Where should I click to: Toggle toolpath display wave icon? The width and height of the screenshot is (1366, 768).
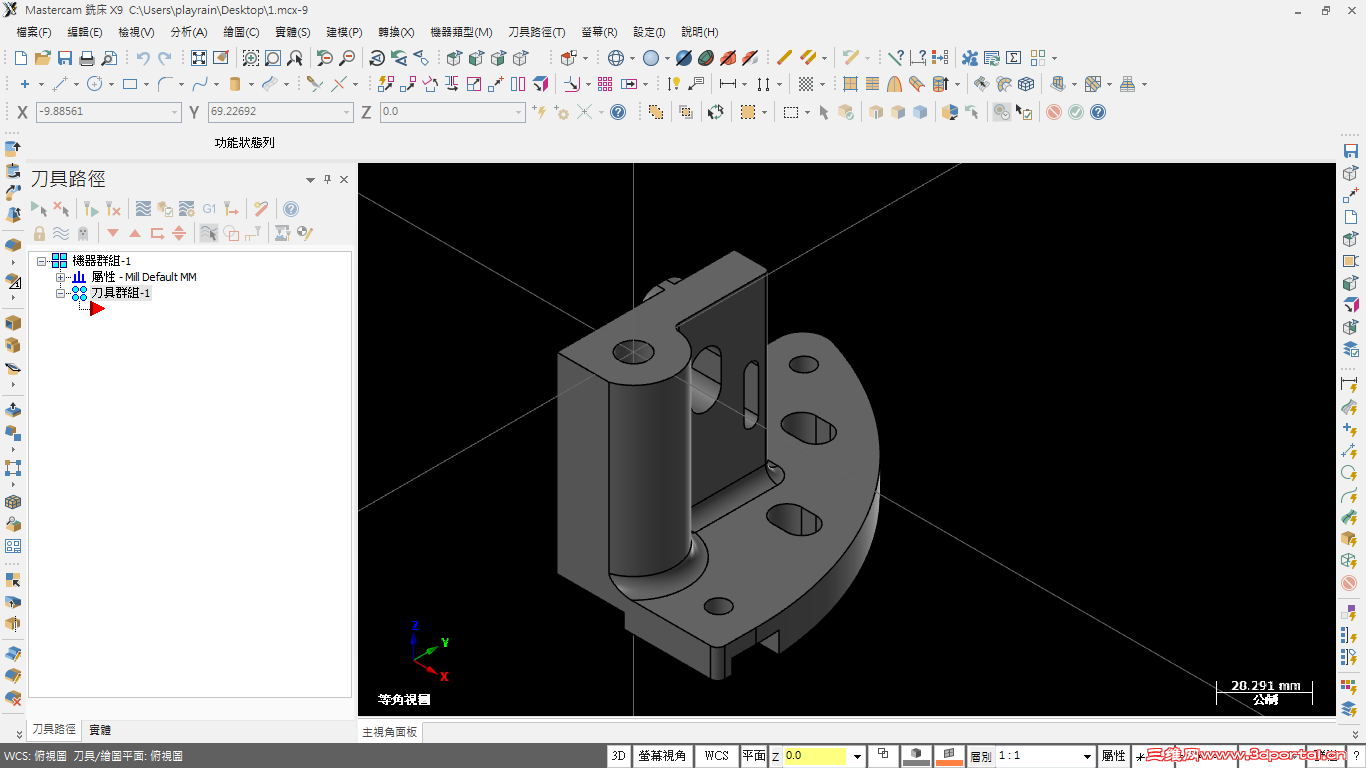point(60,233)
